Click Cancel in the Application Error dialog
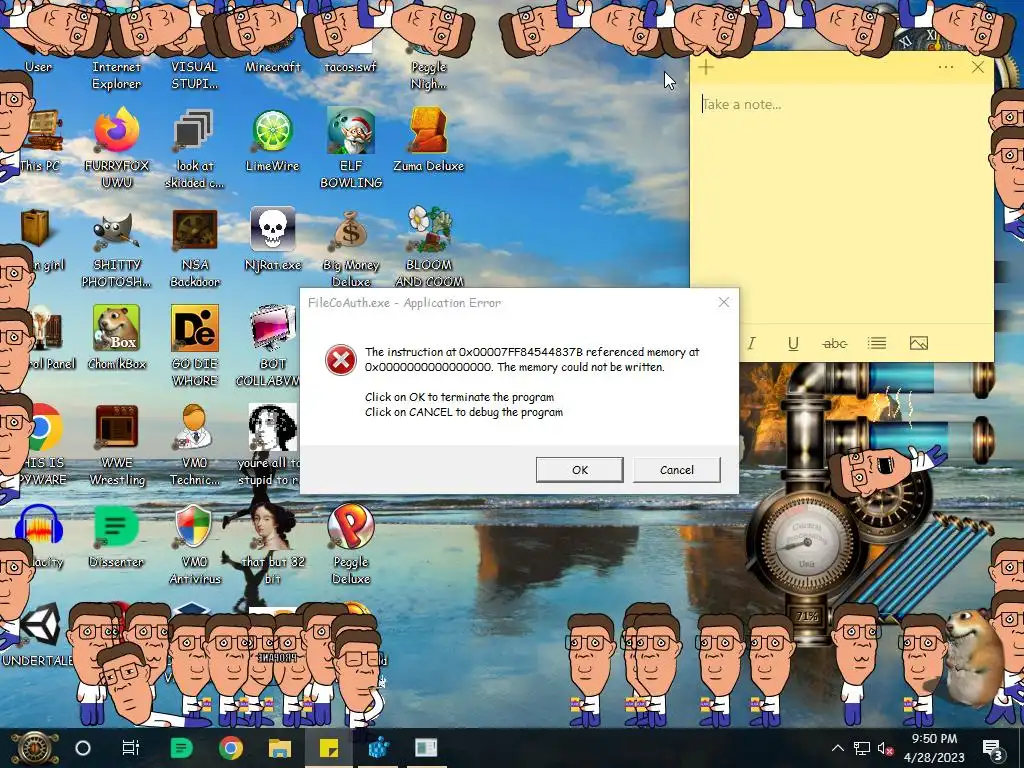1024x768 pixels. point(677,470)
